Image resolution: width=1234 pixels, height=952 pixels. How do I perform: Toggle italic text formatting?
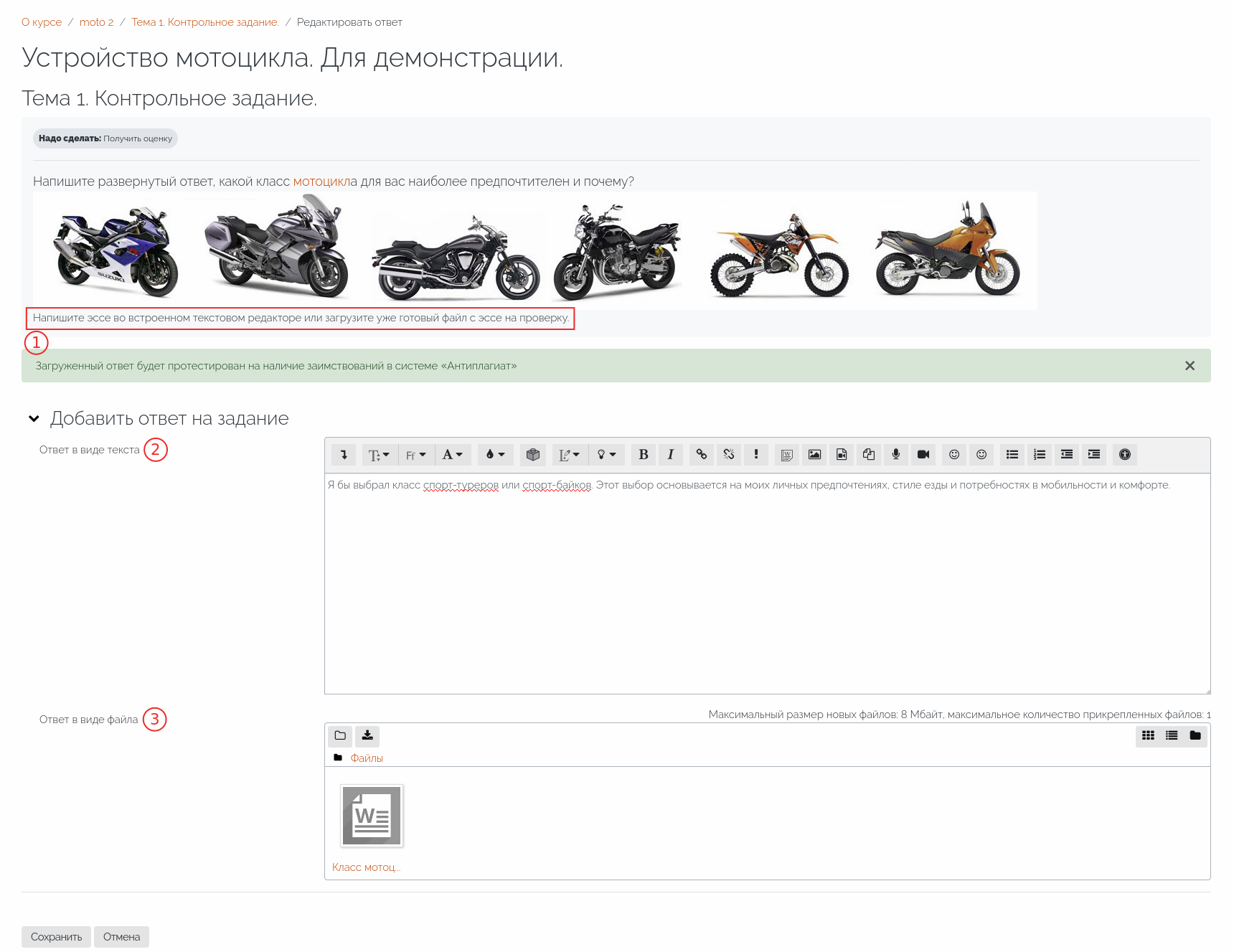coord(670,455)
